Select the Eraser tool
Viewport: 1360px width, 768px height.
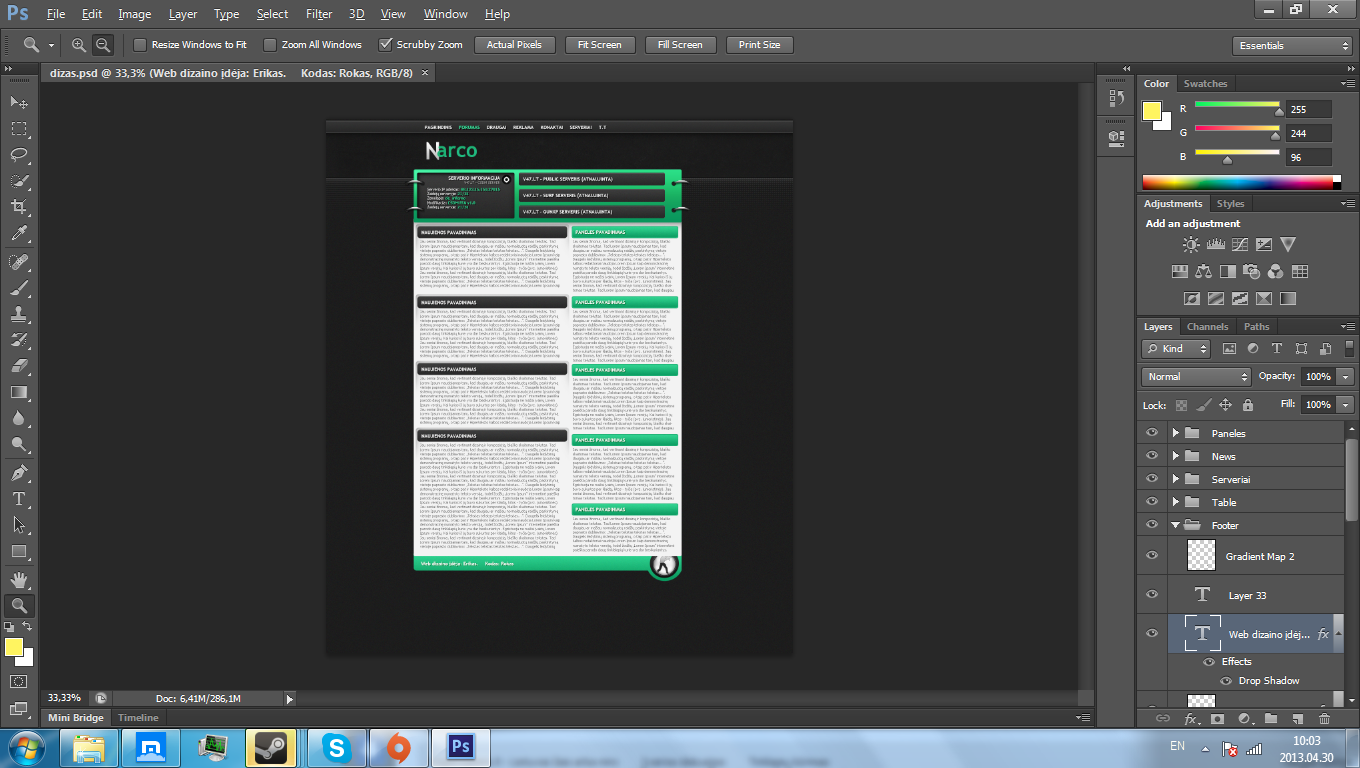click(19, 366)
